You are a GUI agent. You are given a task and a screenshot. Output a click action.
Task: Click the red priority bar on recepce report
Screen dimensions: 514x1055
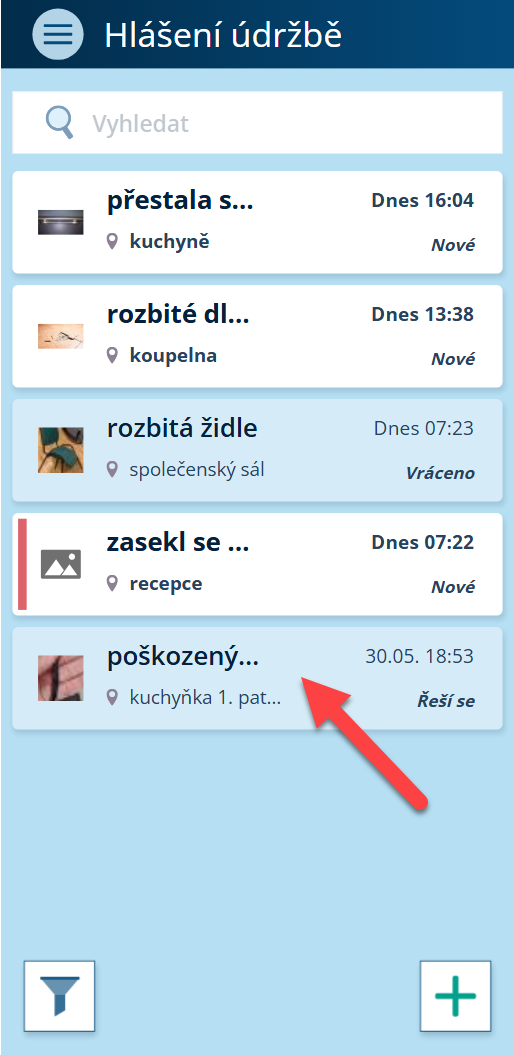click(22, 564)
